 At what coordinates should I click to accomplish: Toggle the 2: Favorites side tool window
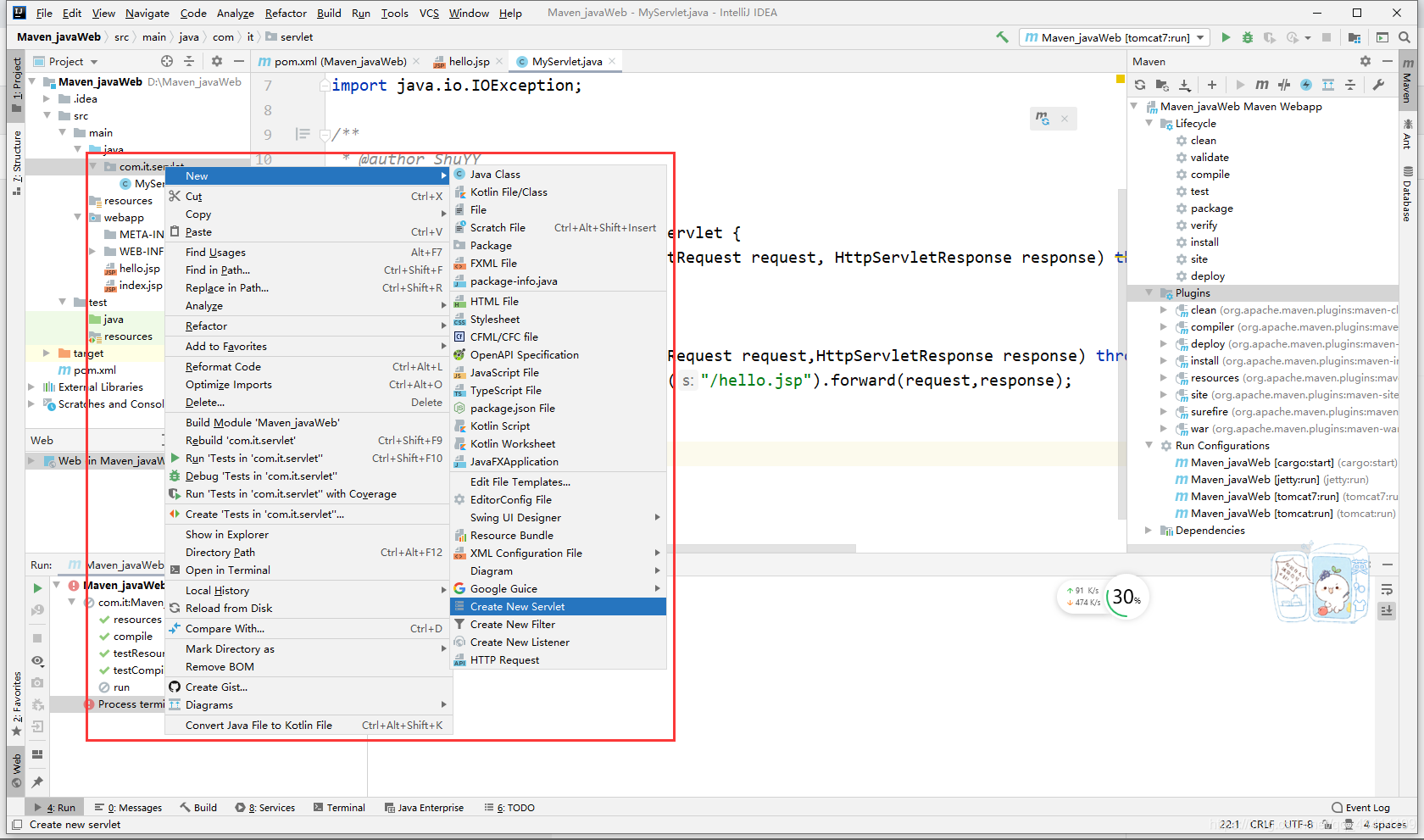coord(16,704)
